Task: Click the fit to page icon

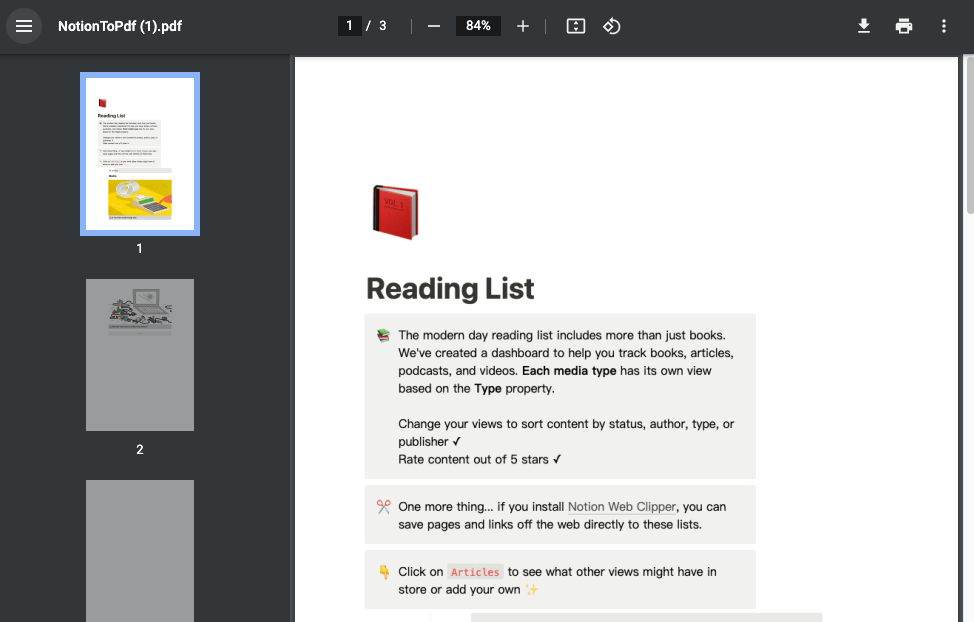Action: [575, 26]
